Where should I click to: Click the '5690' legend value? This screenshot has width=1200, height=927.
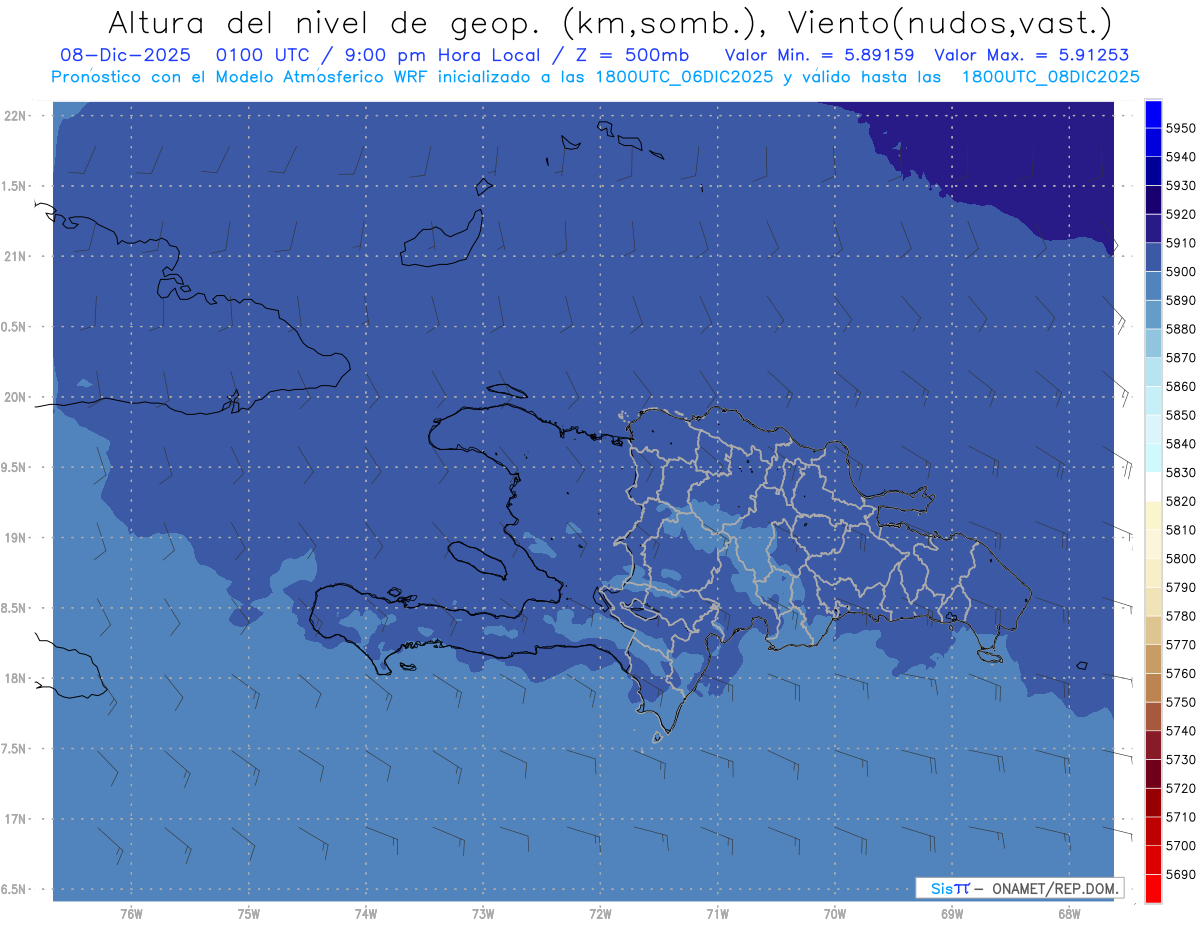click(1181, 874)
